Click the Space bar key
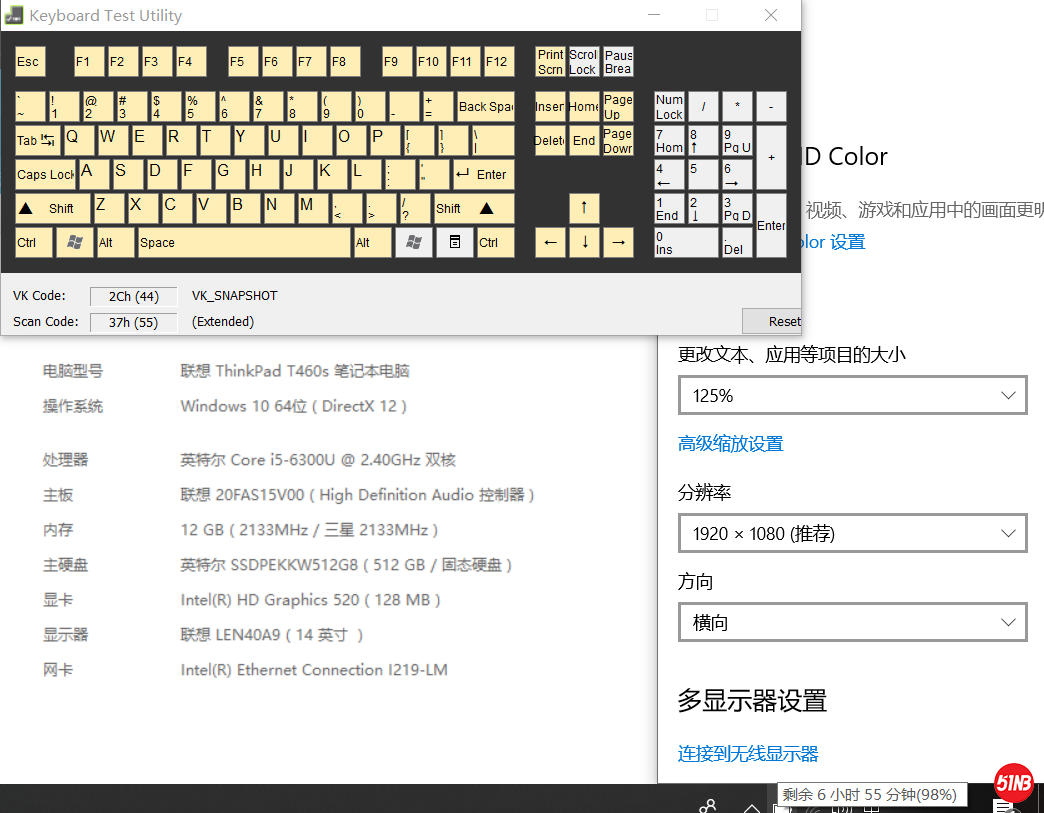 coord(244,242)
